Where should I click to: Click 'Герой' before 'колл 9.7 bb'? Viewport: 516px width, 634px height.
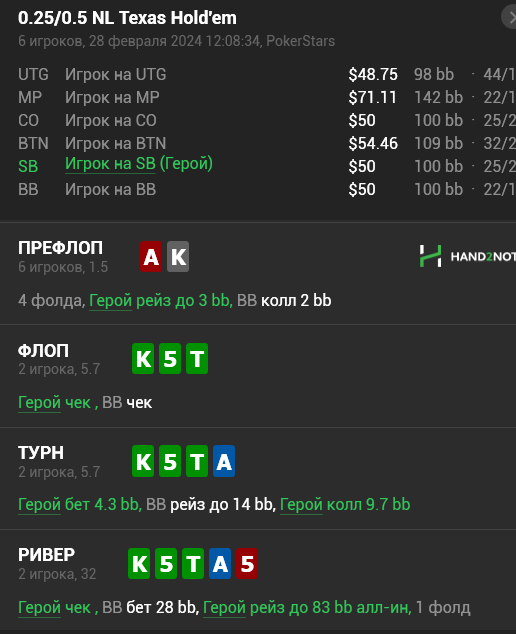tap(301, 505)
